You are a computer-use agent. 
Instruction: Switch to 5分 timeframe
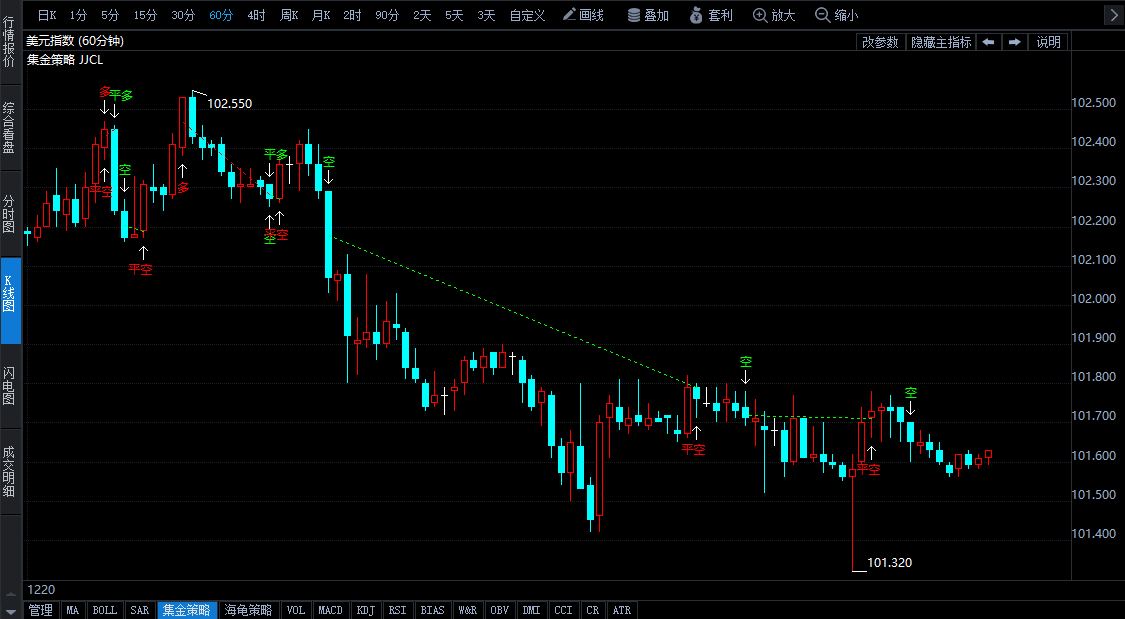coord(110,15)
